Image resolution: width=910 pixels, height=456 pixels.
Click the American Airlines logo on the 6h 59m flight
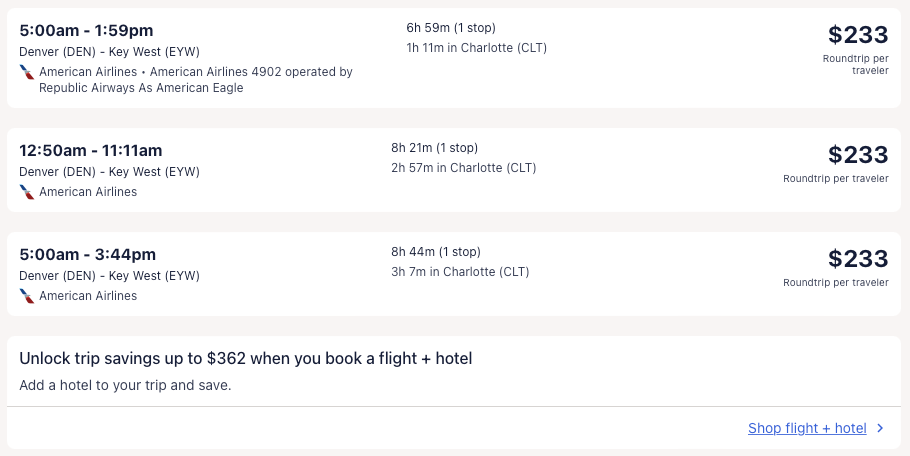[27, 72]
